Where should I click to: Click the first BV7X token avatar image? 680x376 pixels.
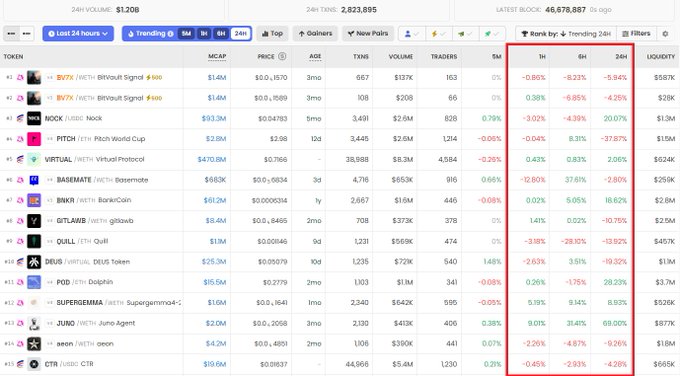point(34,78)
